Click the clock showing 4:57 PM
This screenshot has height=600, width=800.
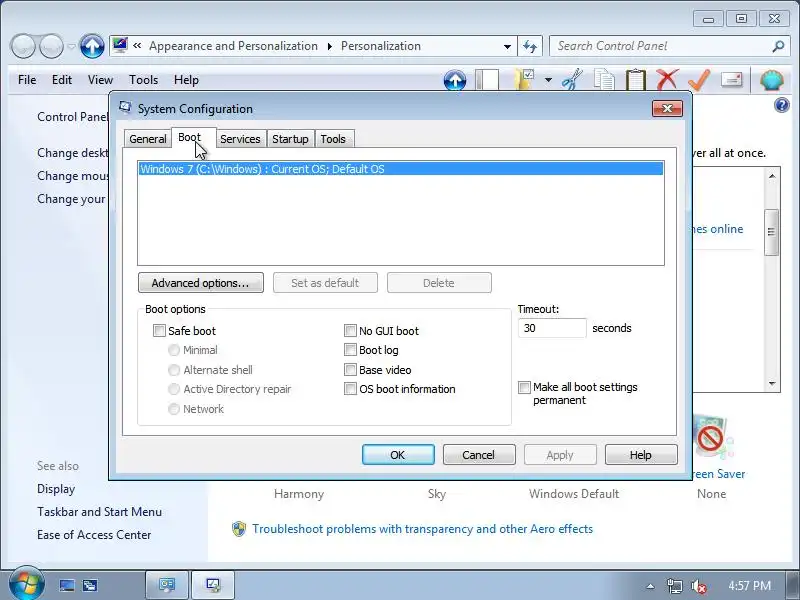[749, 585]
